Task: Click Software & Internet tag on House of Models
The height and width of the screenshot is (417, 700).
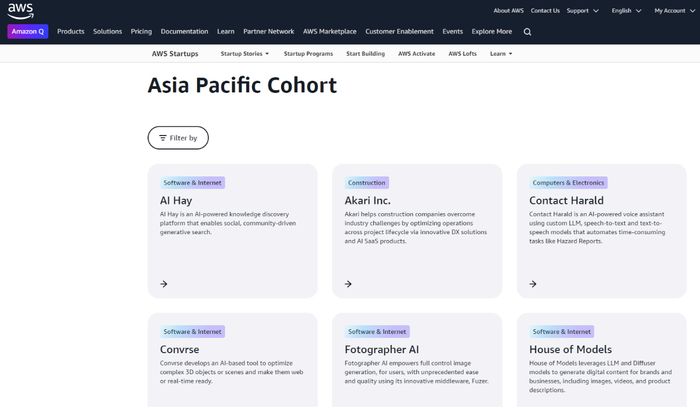Action: click(x=562, y=332)
